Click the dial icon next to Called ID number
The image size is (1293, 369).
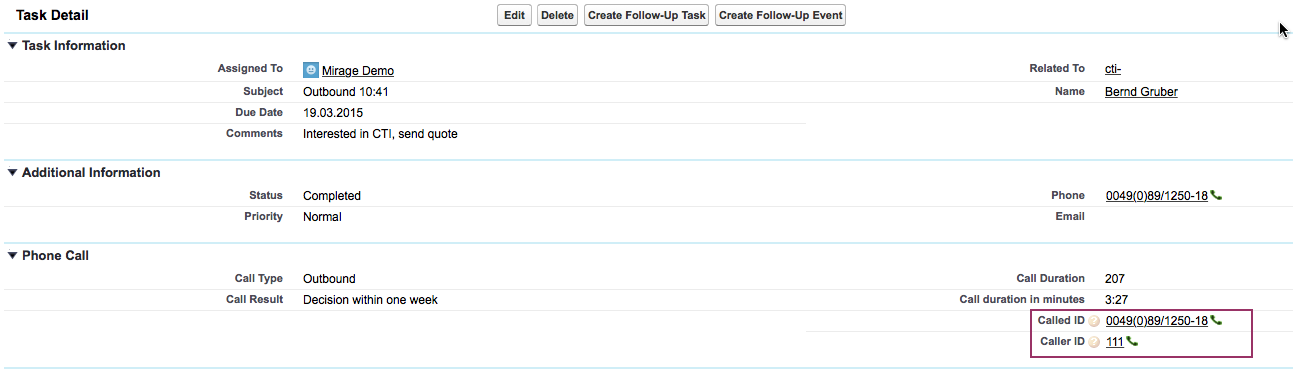[1216, 321]
